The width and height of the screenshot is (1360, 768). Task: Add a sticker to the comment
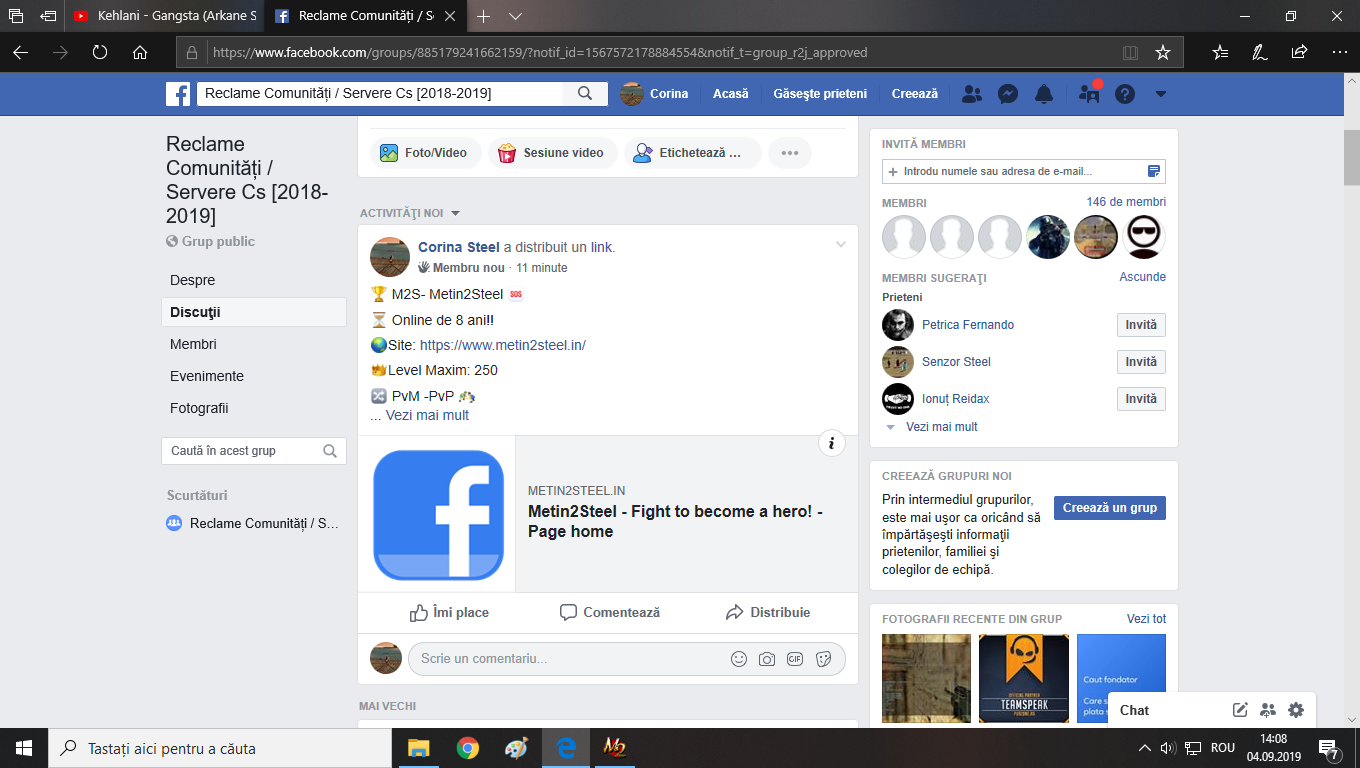824,659
